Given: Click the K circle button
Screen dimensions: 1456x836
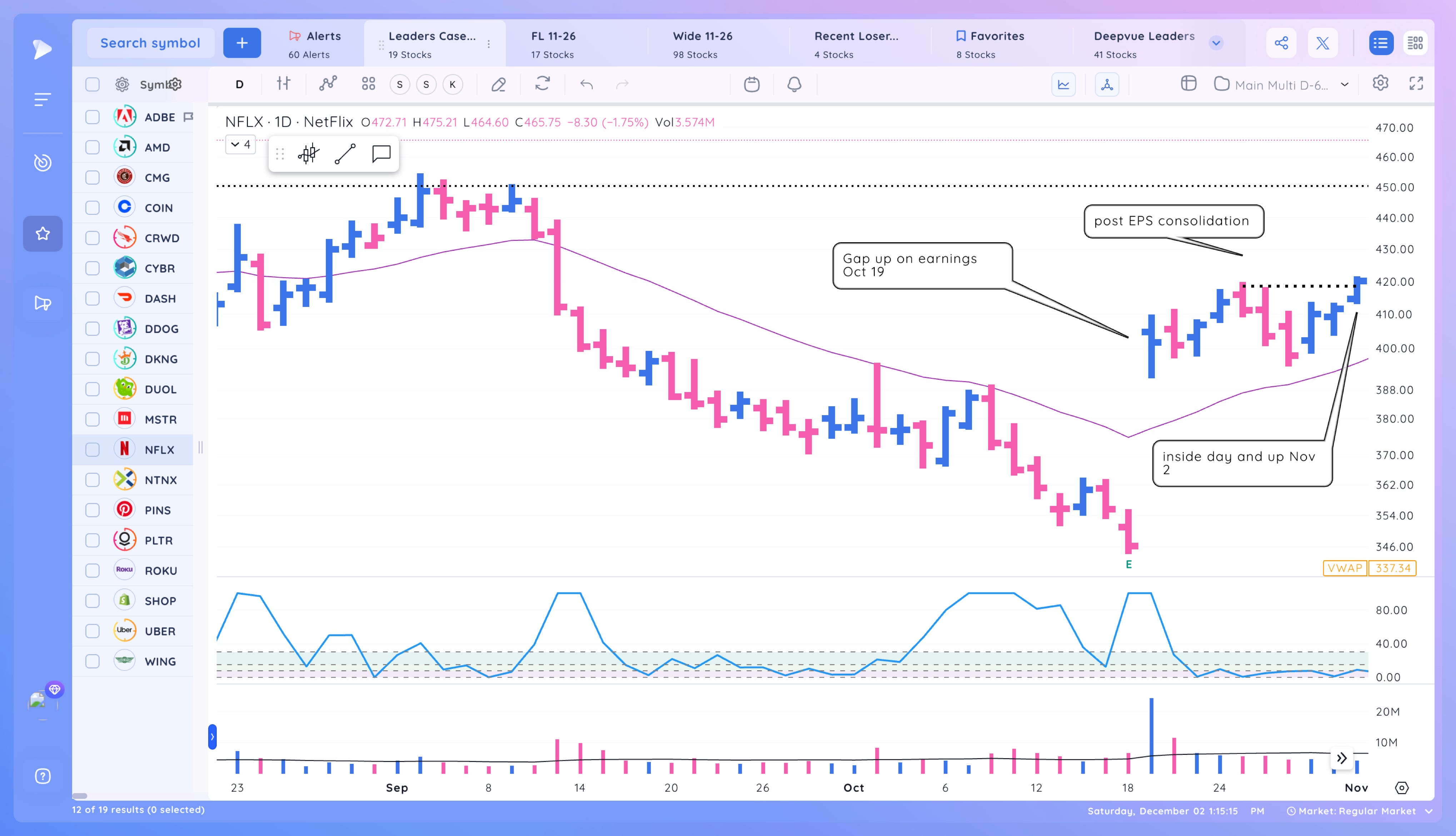Looking at the screenshot, I should [x=452, y=84].
